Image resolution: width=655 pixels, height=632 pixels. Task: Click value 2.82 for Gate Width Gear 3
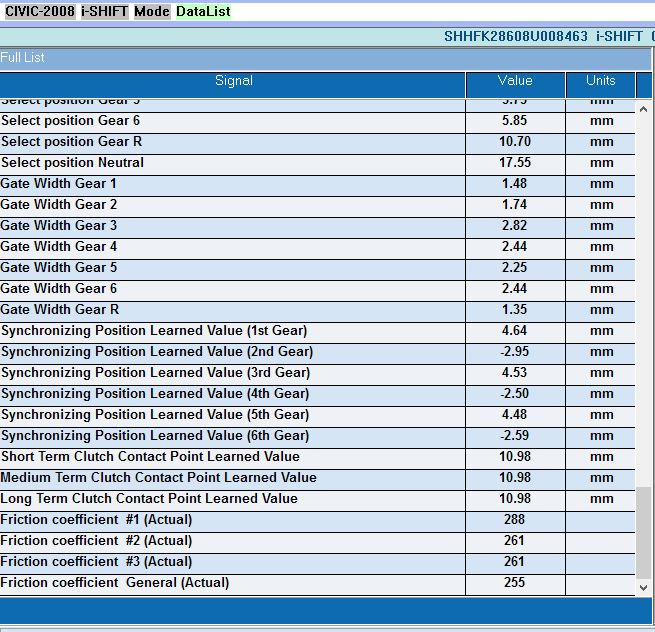tap(515, 226)
